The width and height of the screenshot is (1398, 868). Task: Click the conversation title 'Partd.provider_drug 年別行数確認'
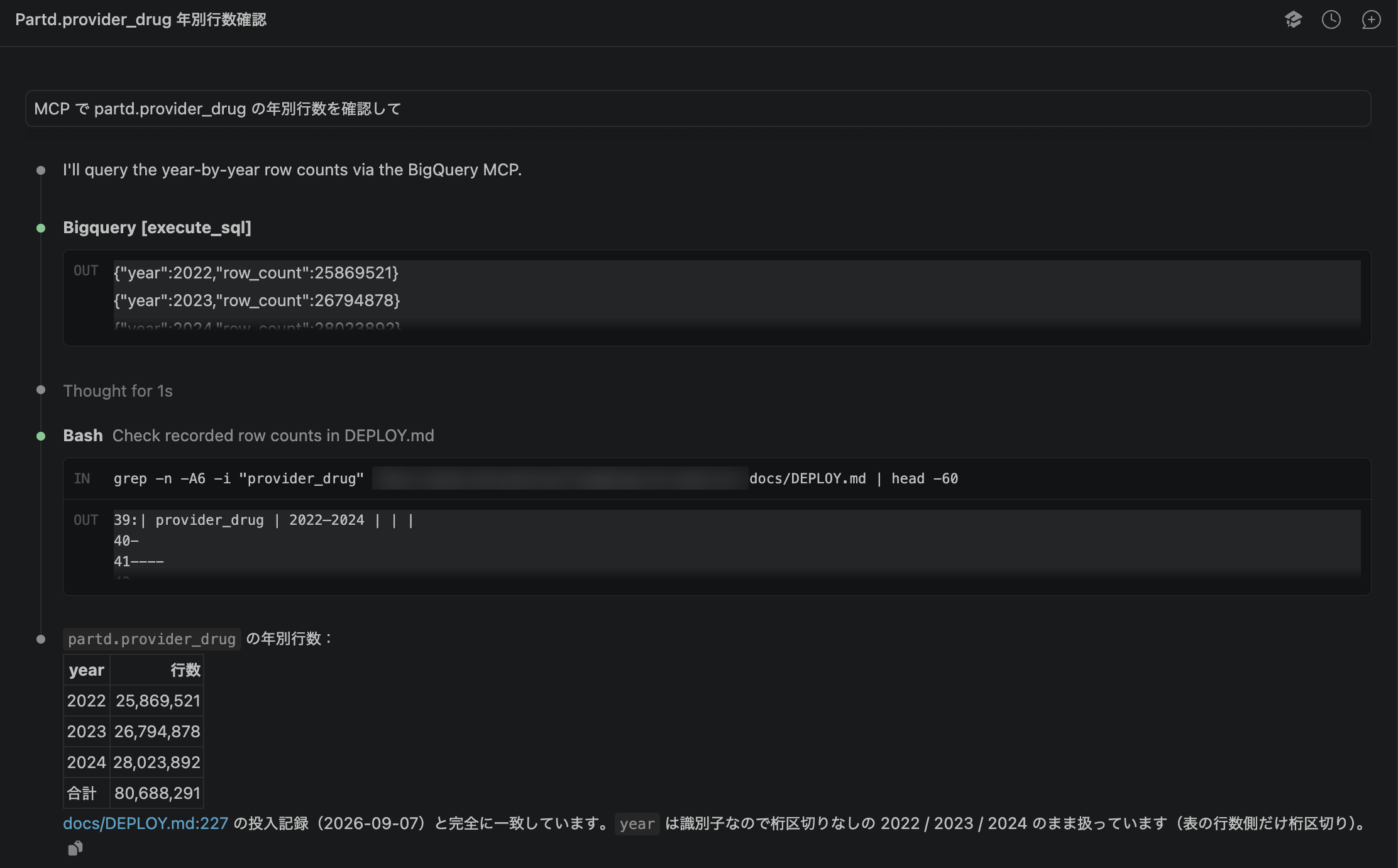point(141,19)
